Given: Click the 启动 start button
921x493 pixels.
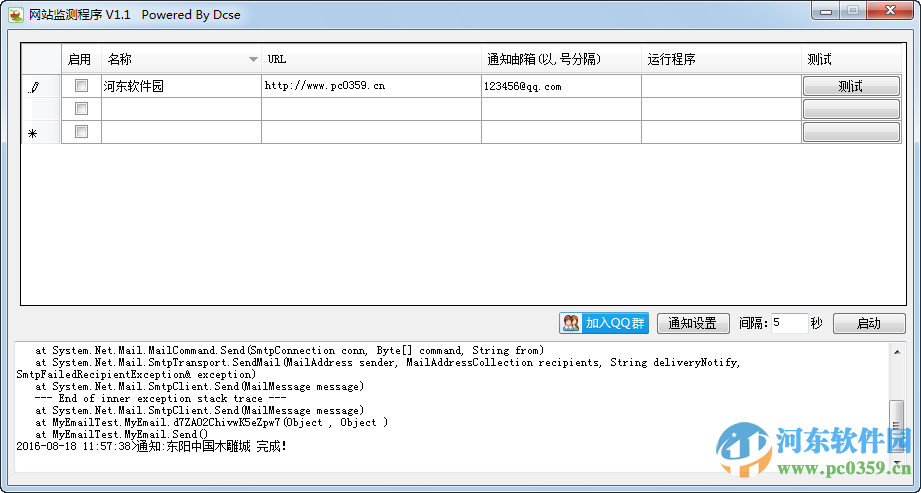Looking at the screenshot, I should [x=869, y=323].
